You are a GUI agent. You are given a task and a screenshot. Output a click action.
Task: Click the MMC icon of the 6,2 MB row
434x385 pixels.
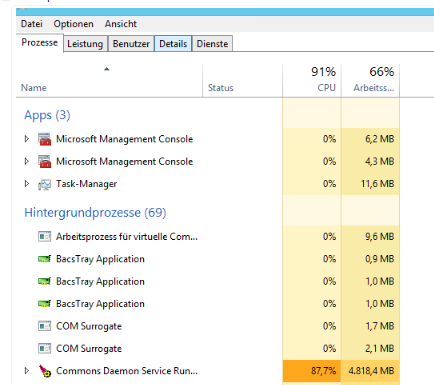44,139
